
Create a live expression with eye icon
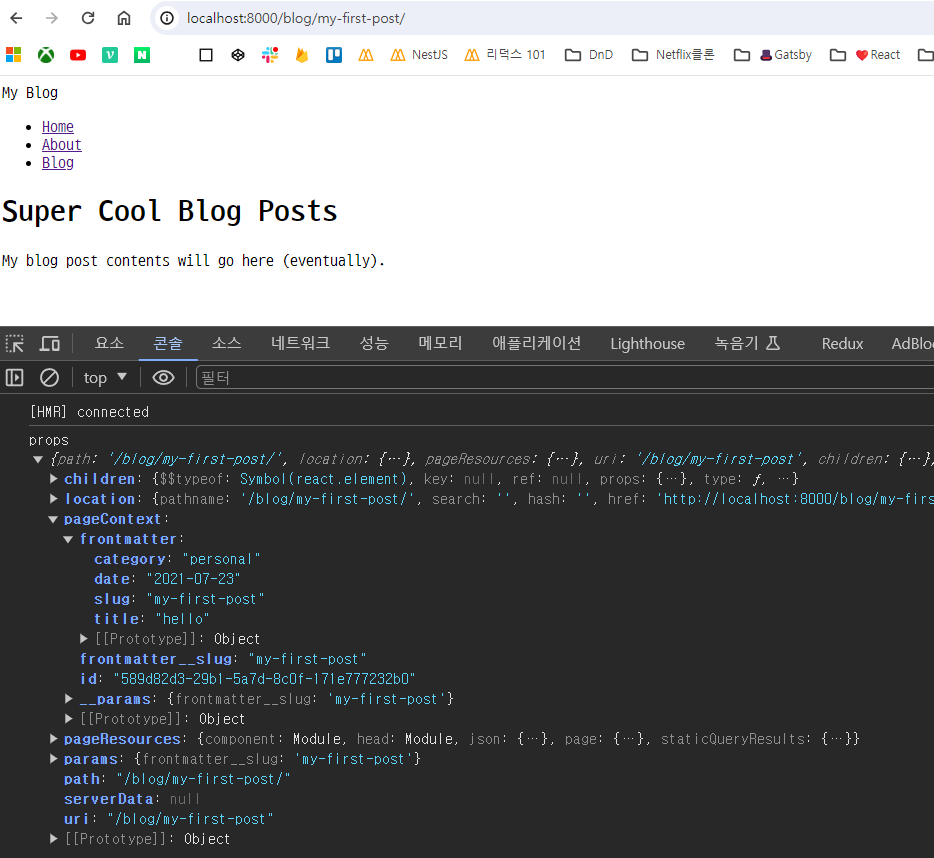pos(163,378)
